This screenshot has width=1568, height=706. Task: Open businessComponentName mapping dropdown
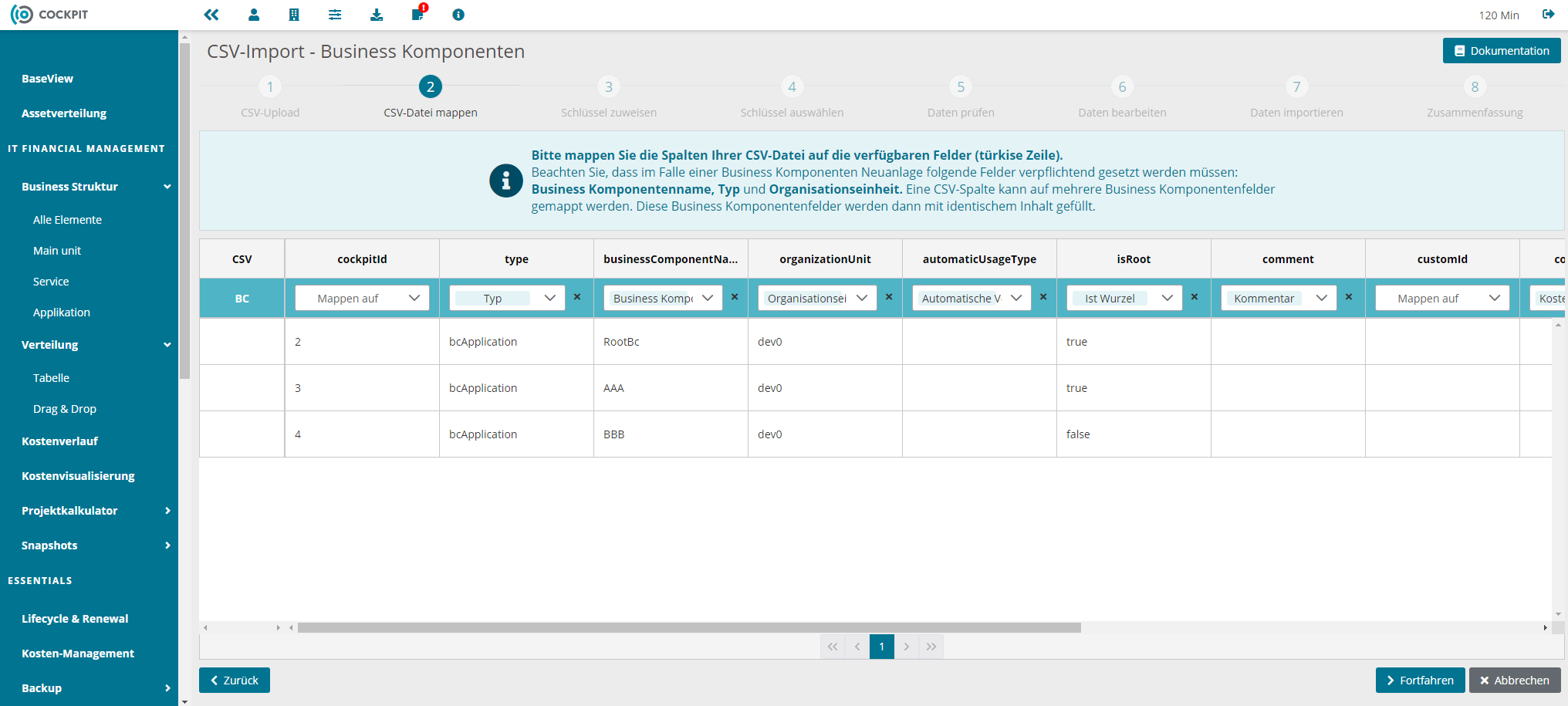point(663,298)
